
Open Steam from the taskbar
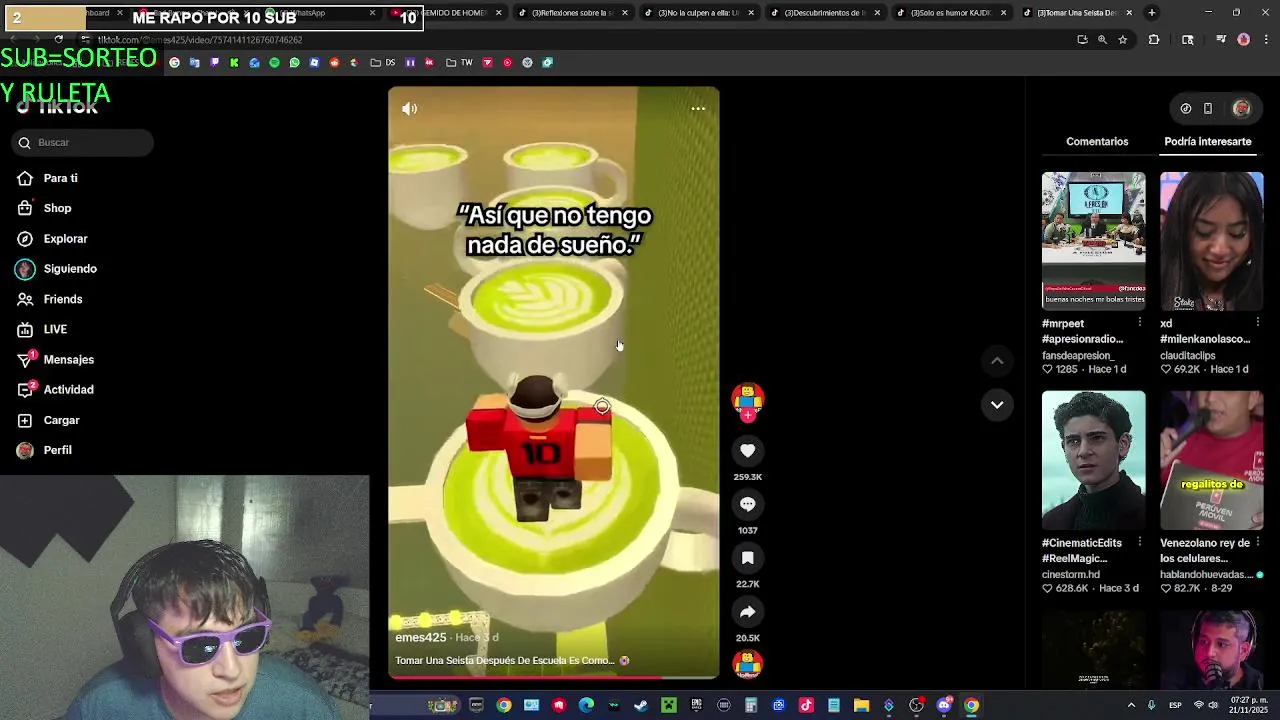point(640,705)
